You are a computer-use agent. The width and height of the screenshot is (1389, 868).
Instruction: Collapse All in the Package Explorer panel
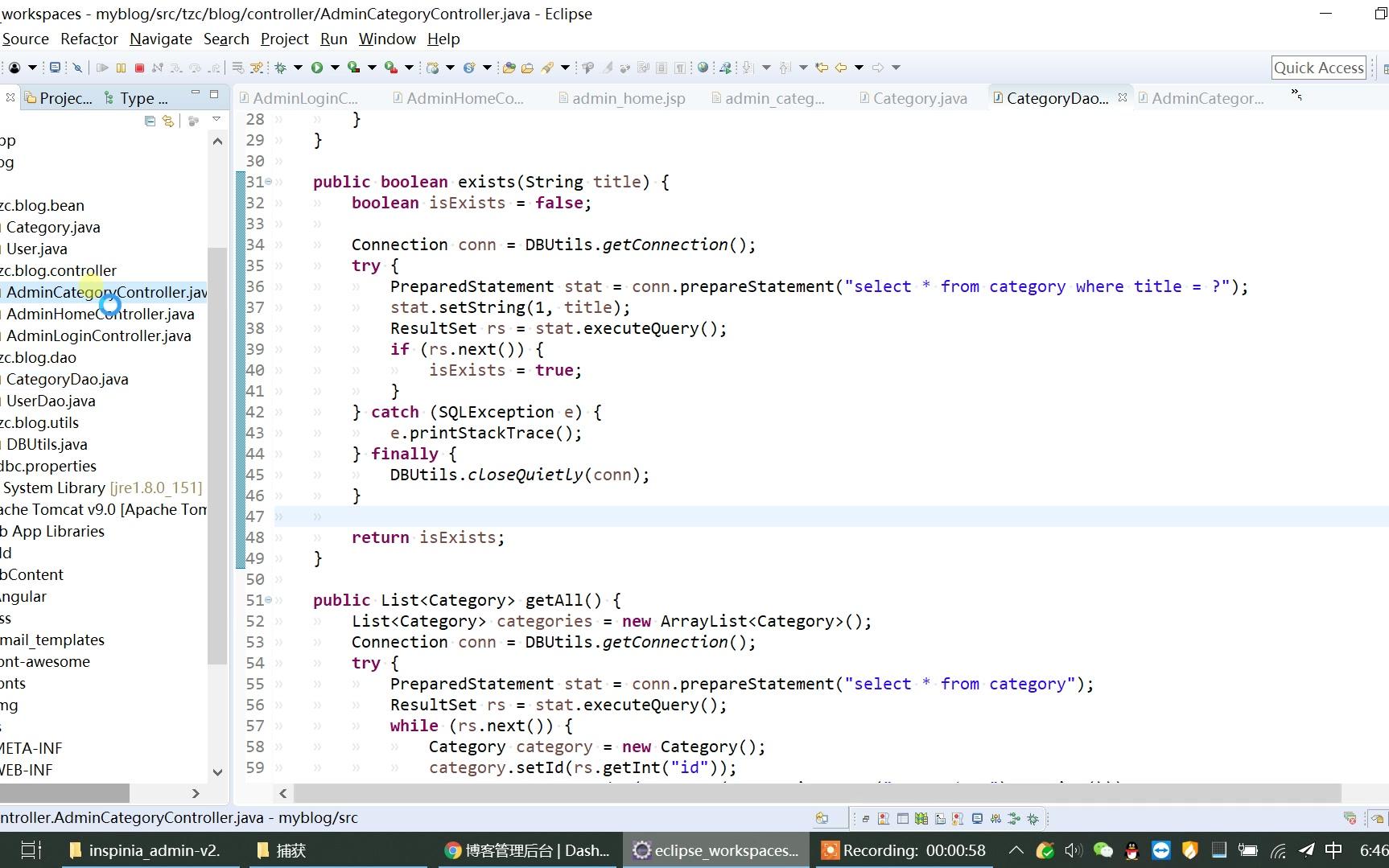(x=150, y=121)
